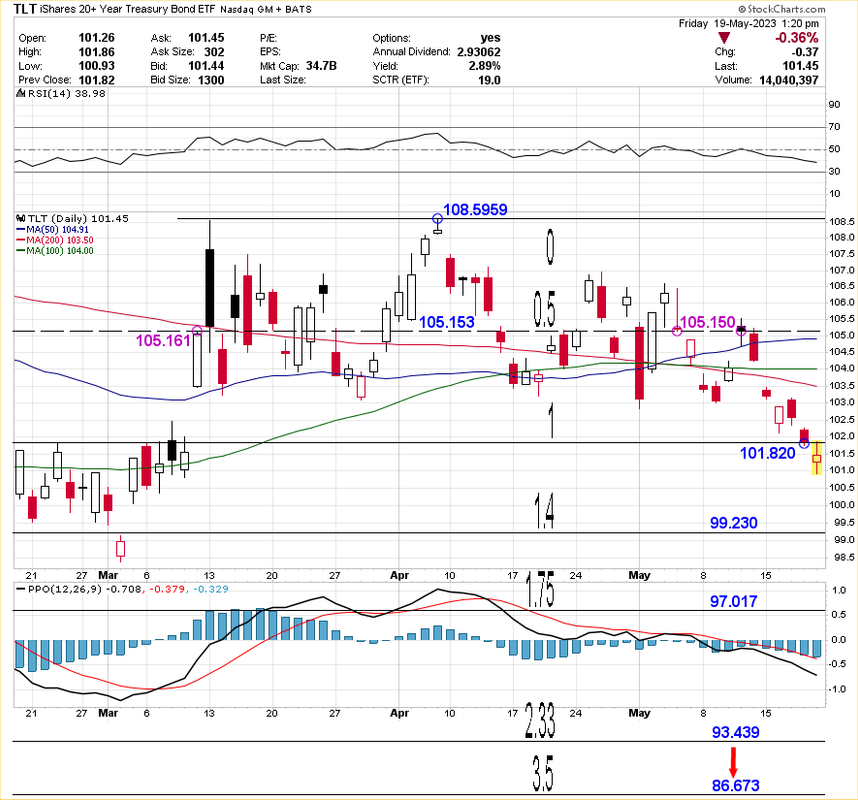Viewport: 858px width, 800px height.
Task: Click the red down-triangle change indicator
Action: tap(724, 38)
